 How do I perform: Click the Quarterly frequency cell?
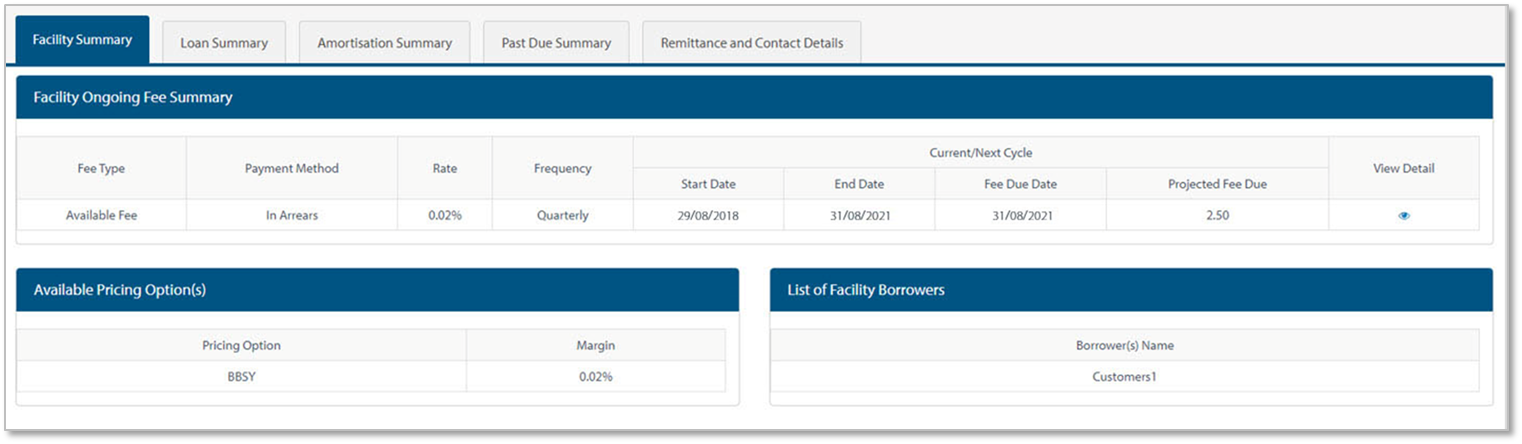pos(562,215)
